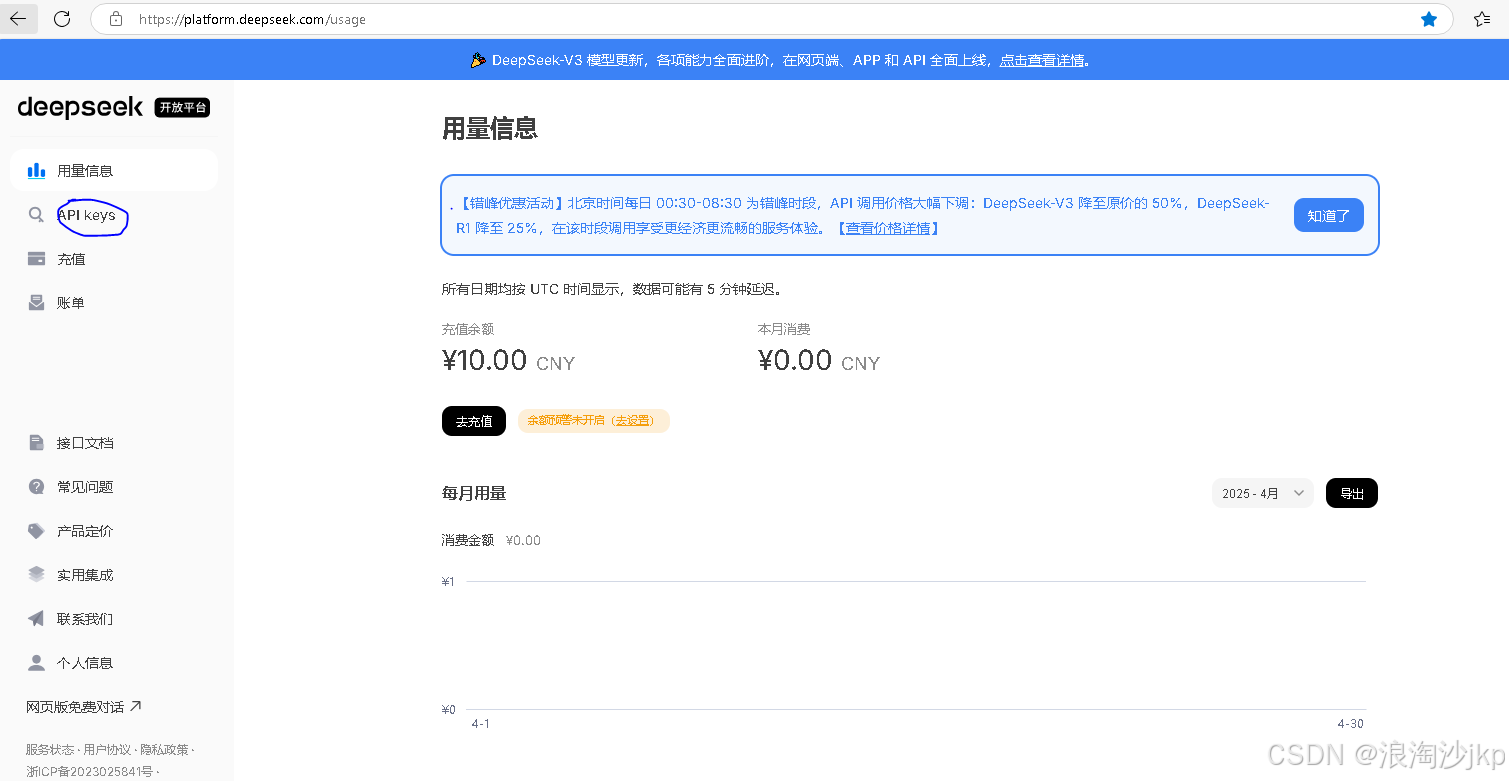Open the 用量信息 sidebar item
Screen dimensions: 1509x781
click(114, 171)
